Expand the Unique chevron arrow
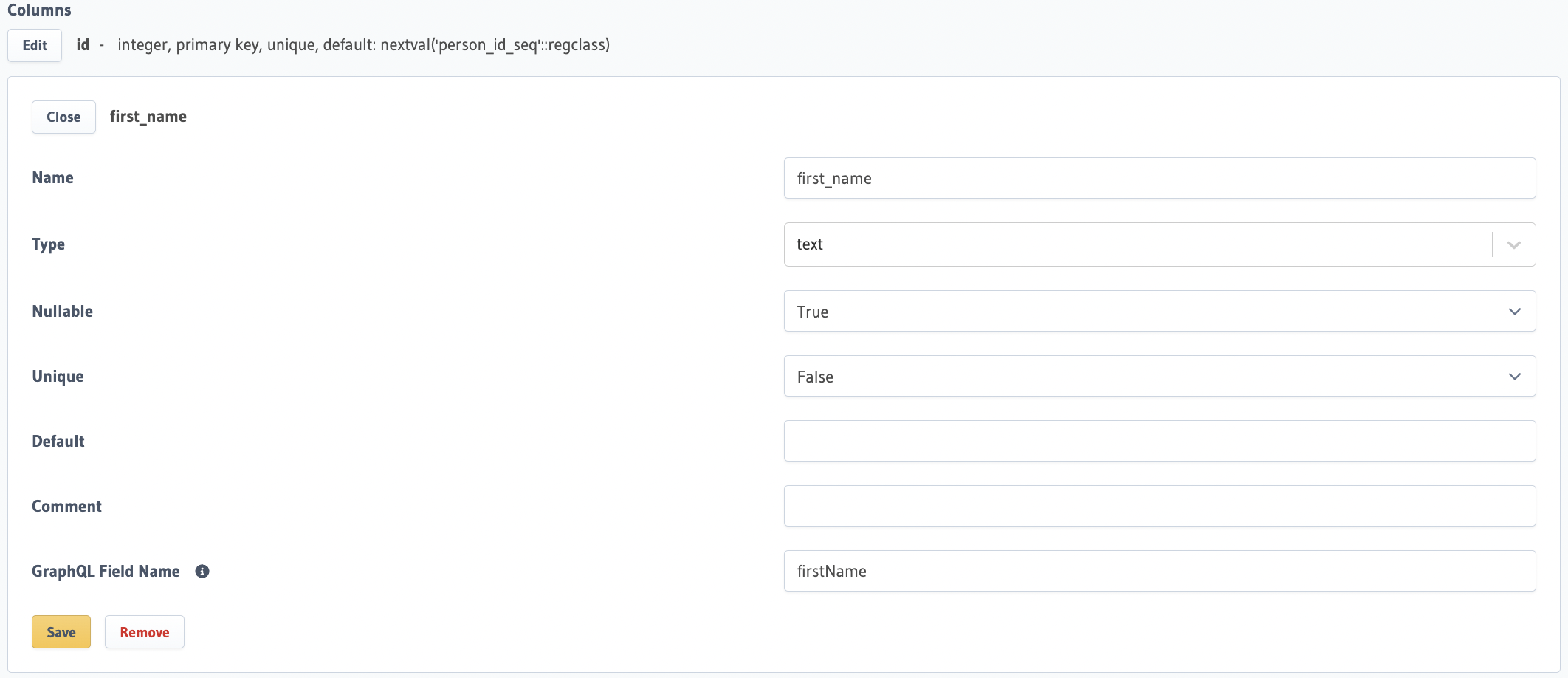 (1514, 376)
